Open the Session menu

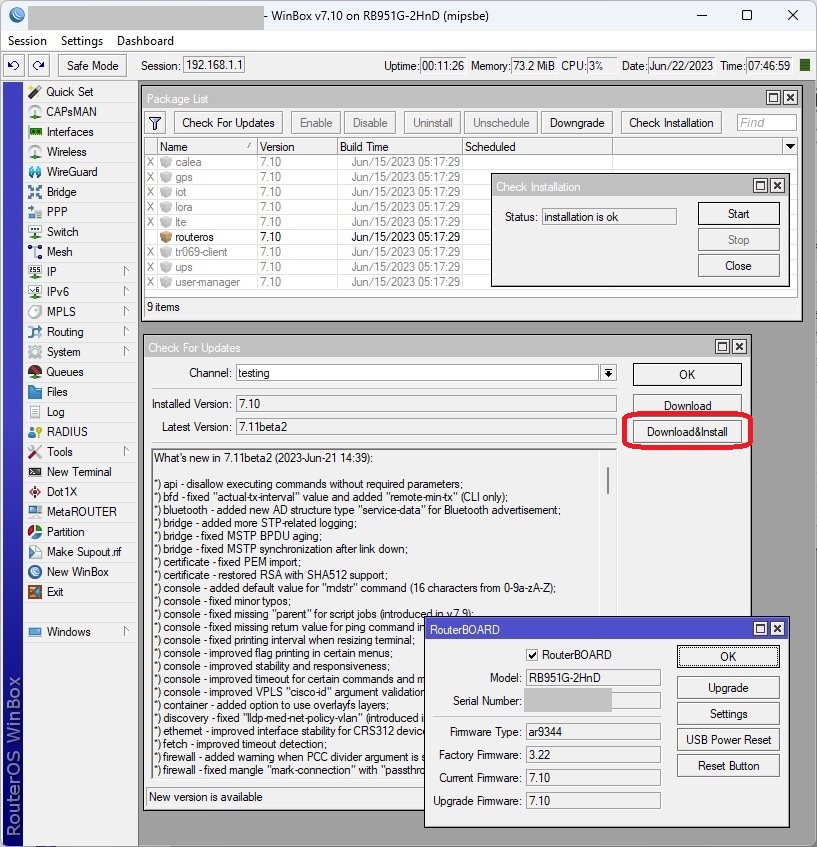[27, 41]
